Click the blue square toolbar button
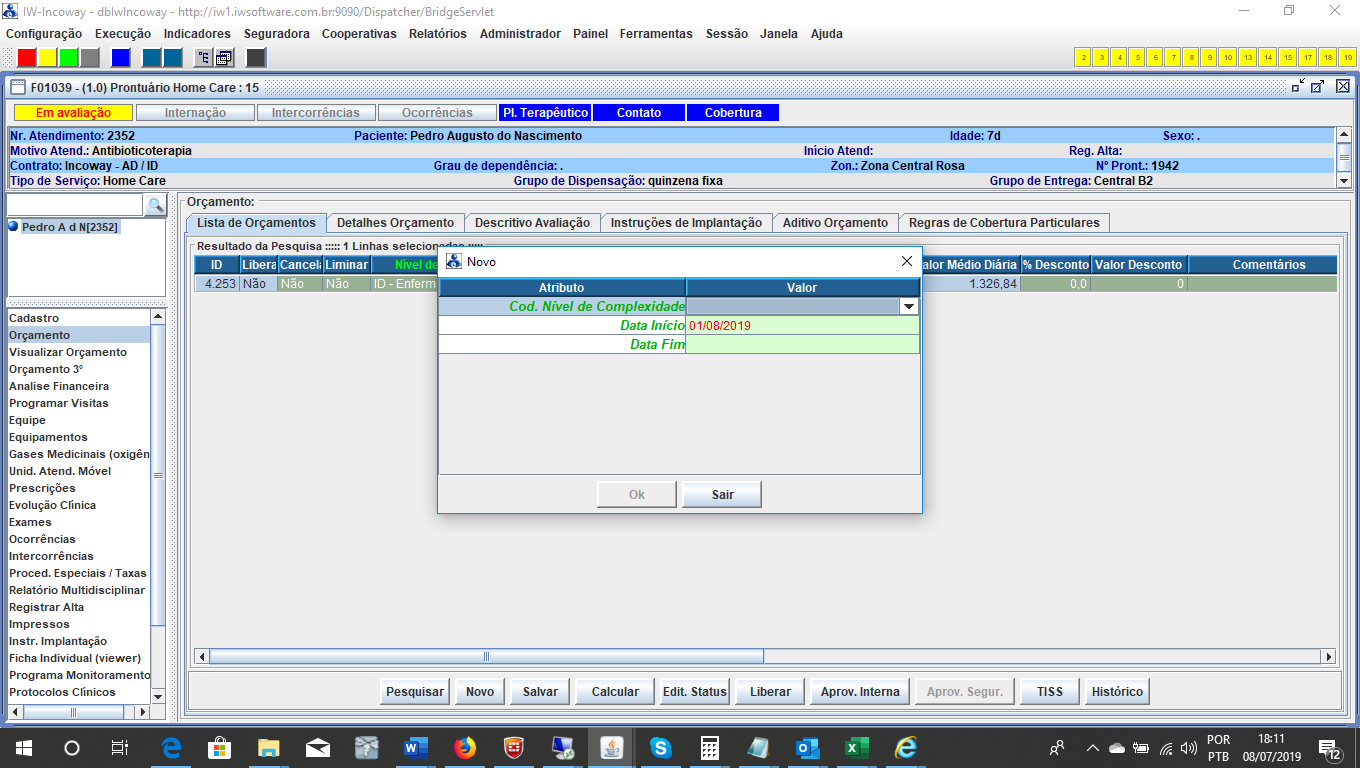 120,57
